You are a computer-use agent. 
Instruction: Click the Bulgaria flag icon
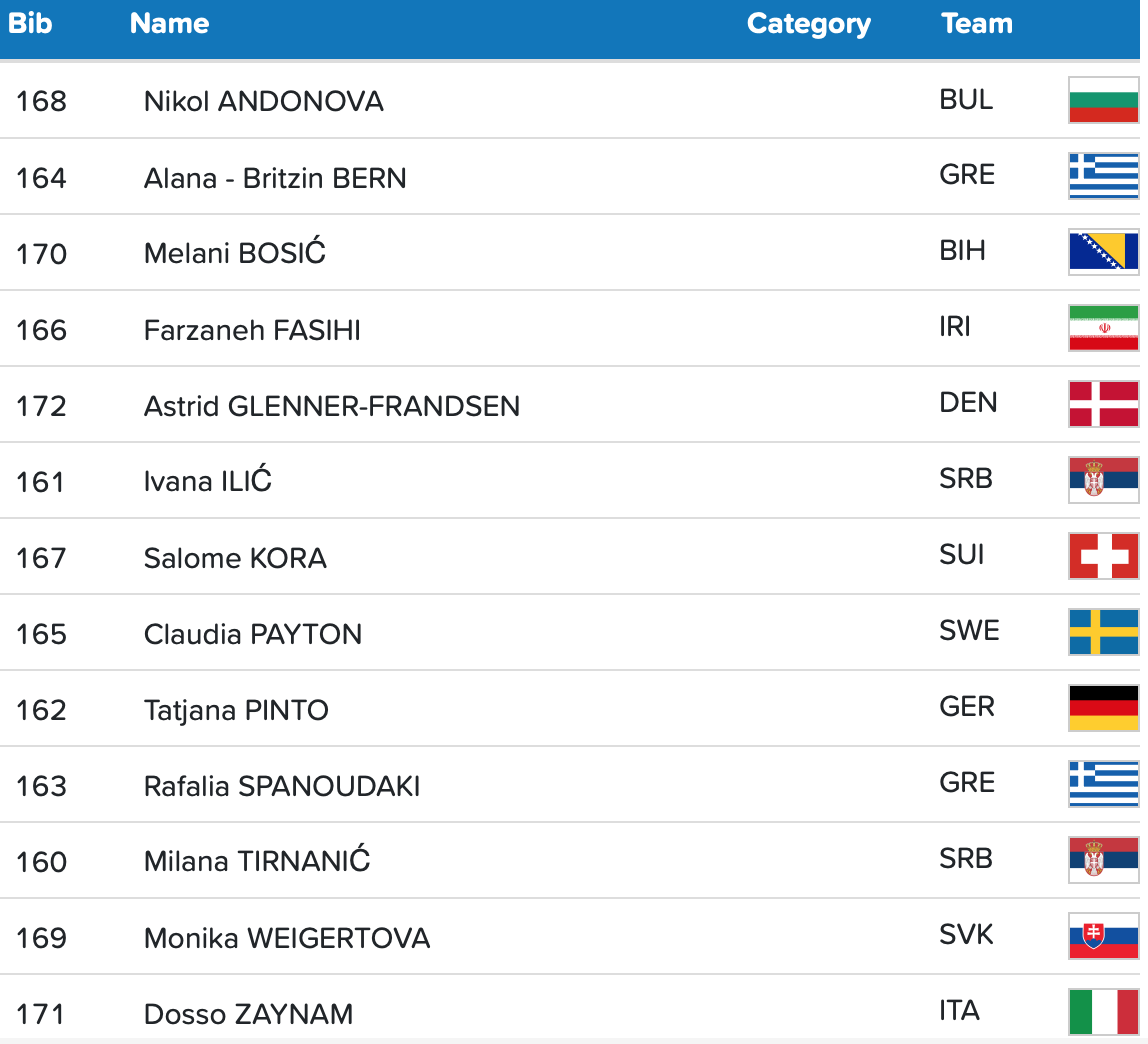click(1103, 100)
